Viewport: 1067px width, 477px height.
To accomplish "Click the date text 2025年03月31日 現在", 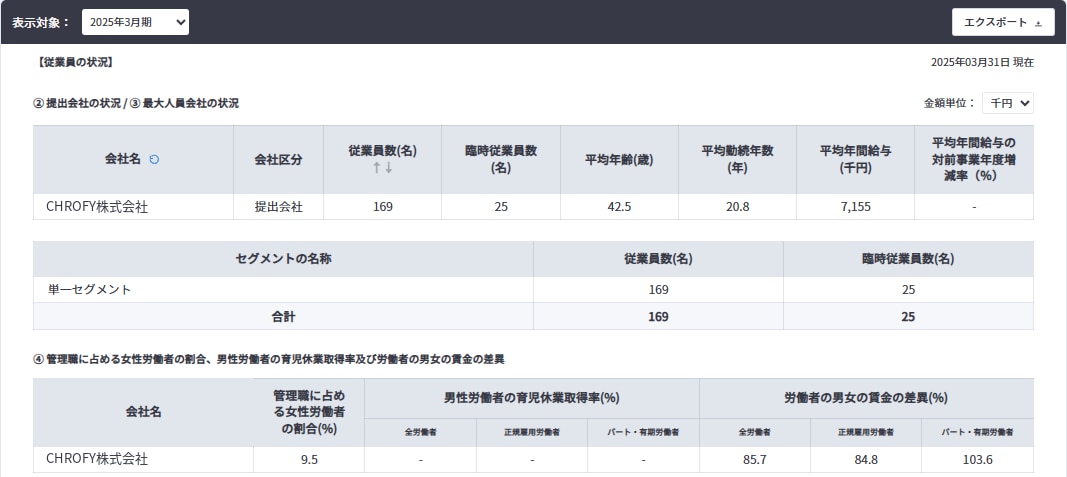I will click(983, 63).
